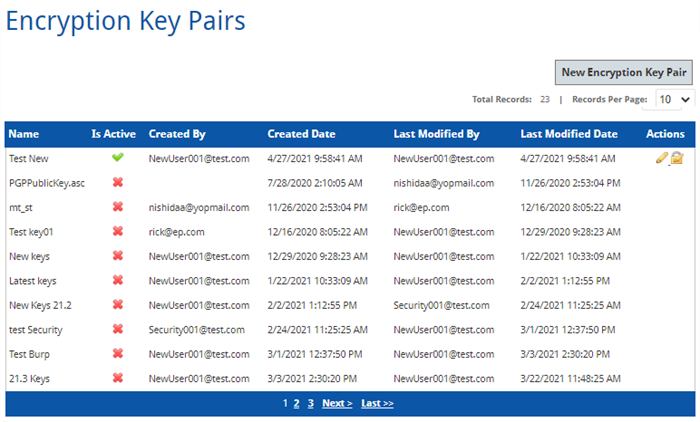Click the Is Active column header
This screenshot has width=700, height=422.
point(113,134)
